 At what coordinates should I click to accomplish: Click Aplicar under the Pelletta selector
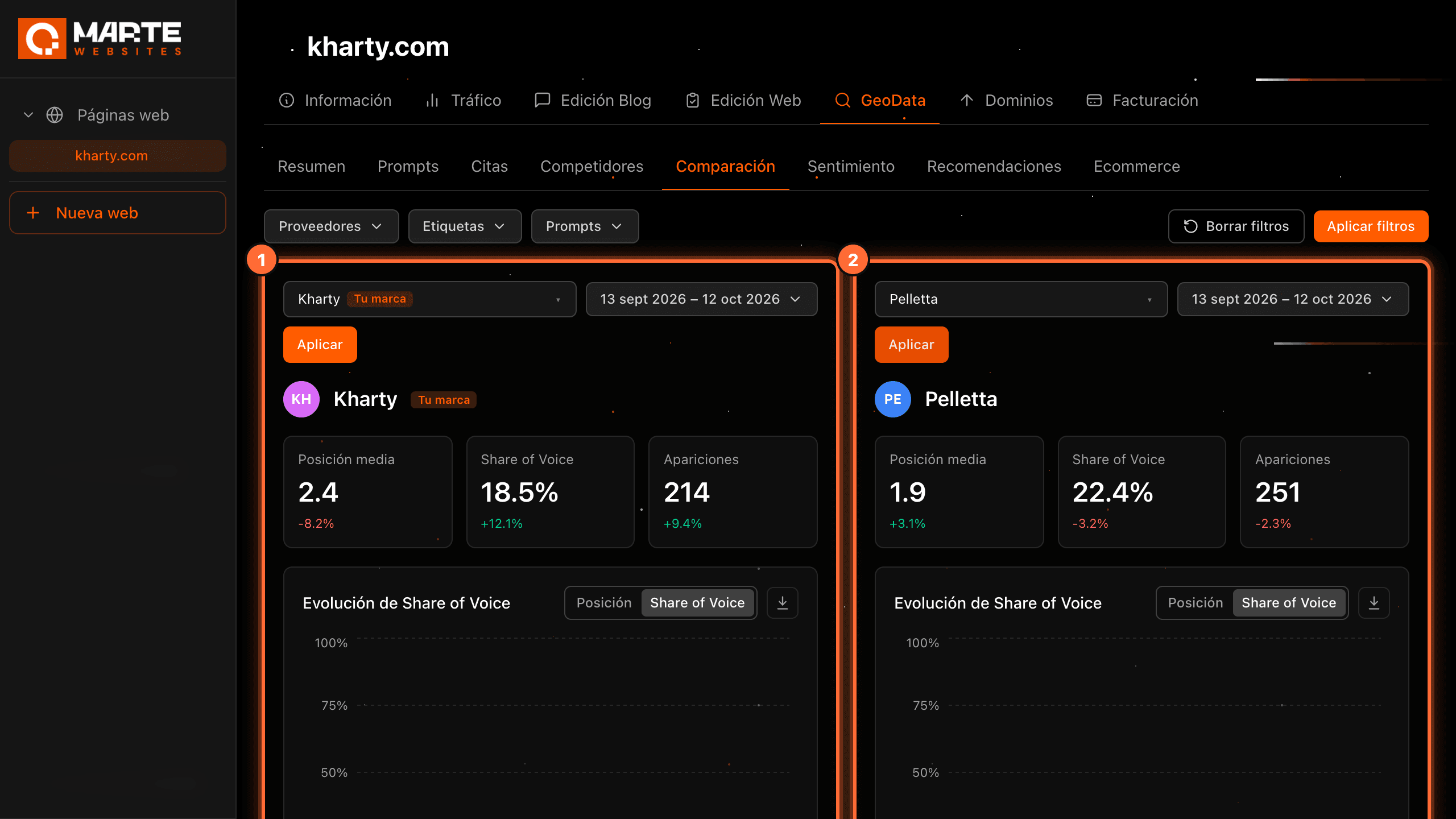tap(912, 345)
